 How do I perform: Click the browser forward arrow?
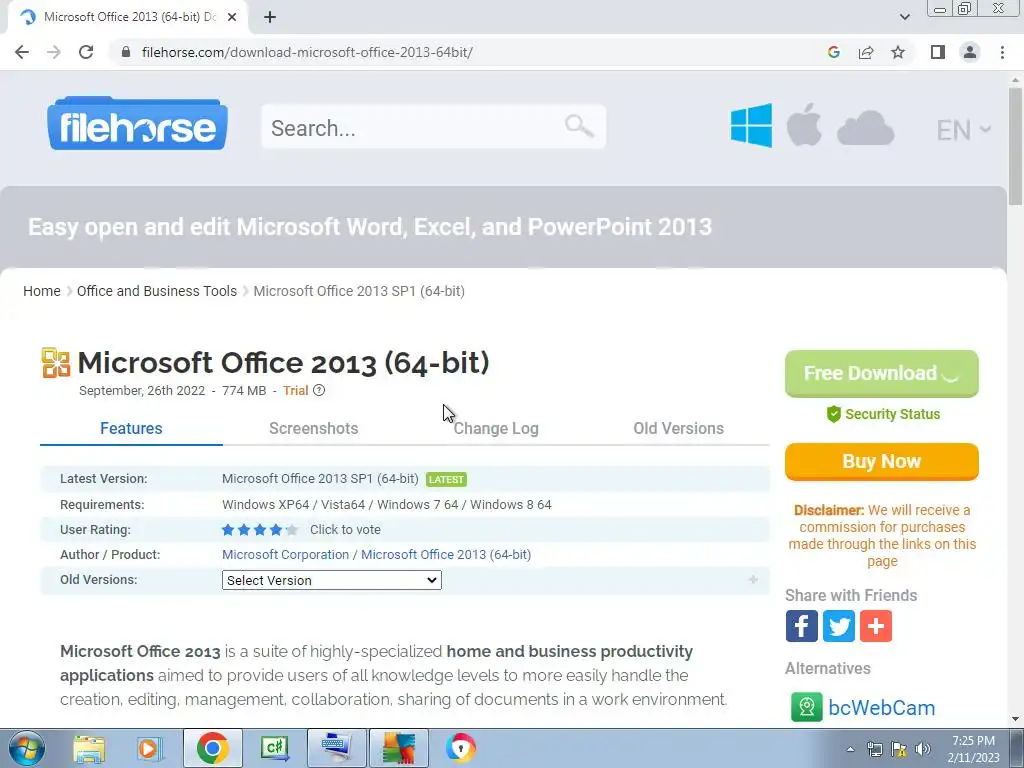(54, 52)
